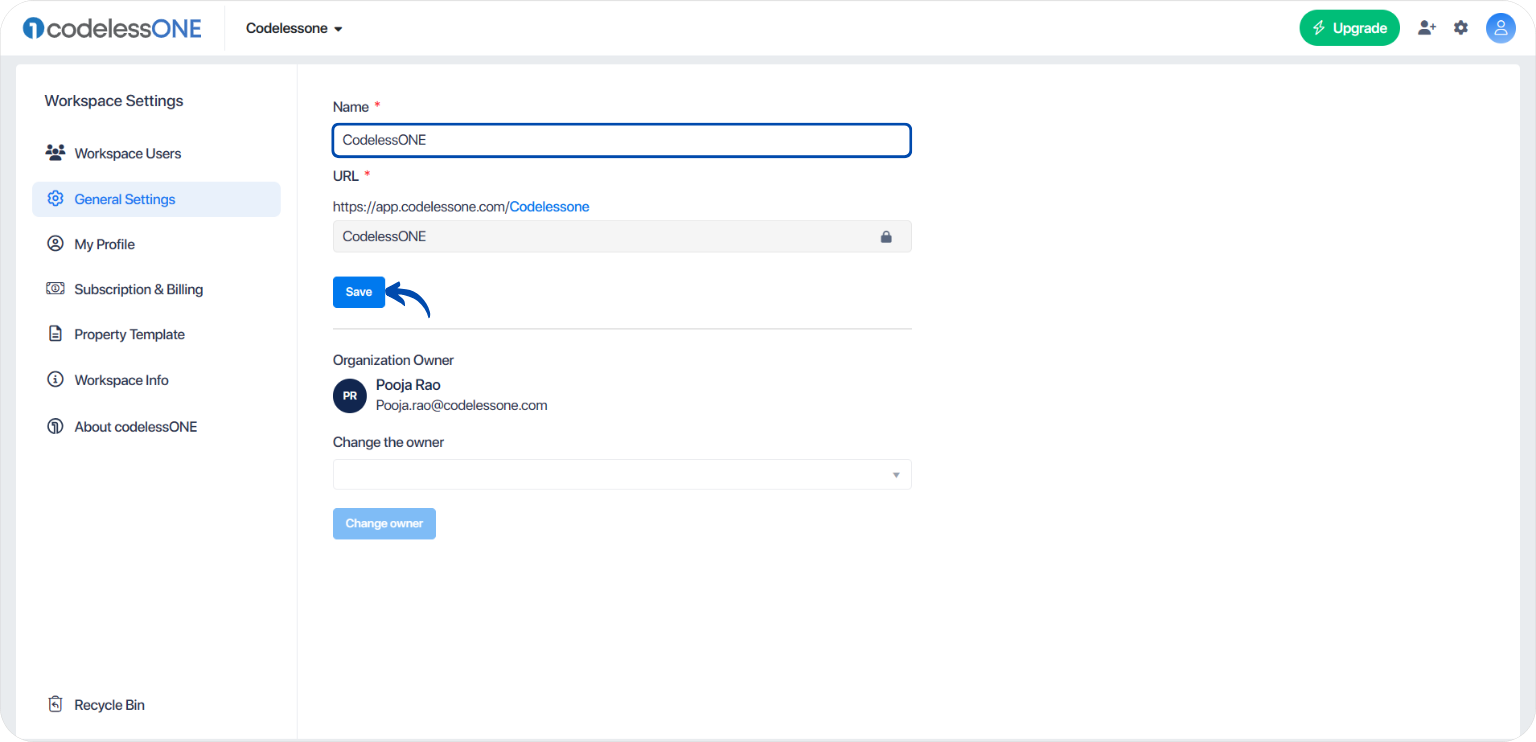Click the Workspace Settings heading
This screenshot has width=1536, height=742.
coord(114,101)
